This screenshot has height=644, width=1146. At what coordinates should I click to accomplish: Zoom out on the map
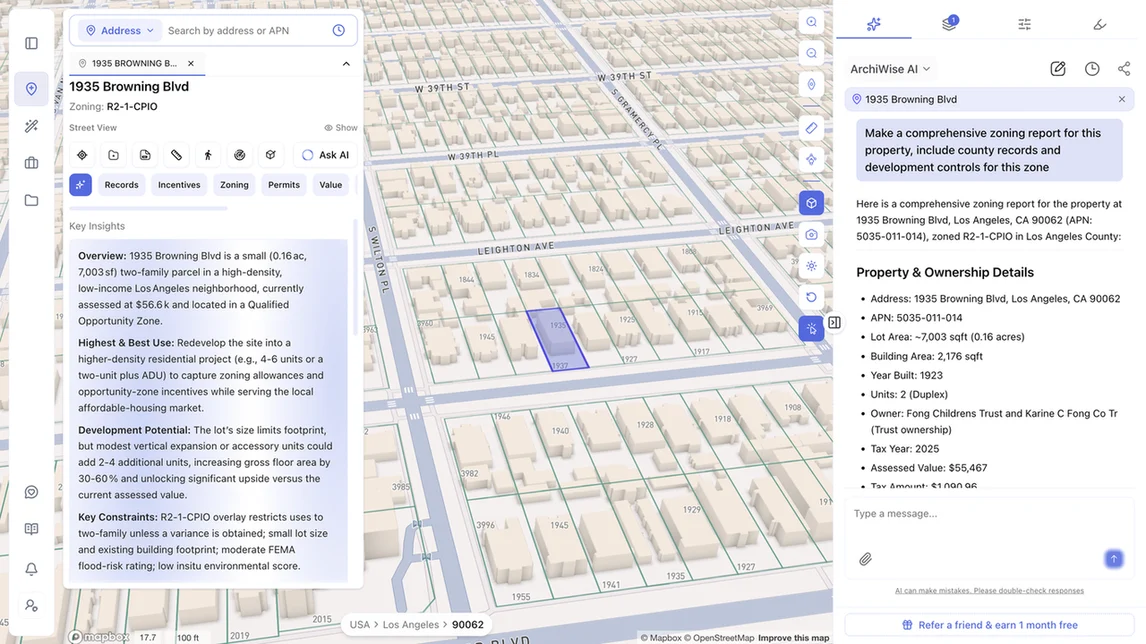coord(811,53)
